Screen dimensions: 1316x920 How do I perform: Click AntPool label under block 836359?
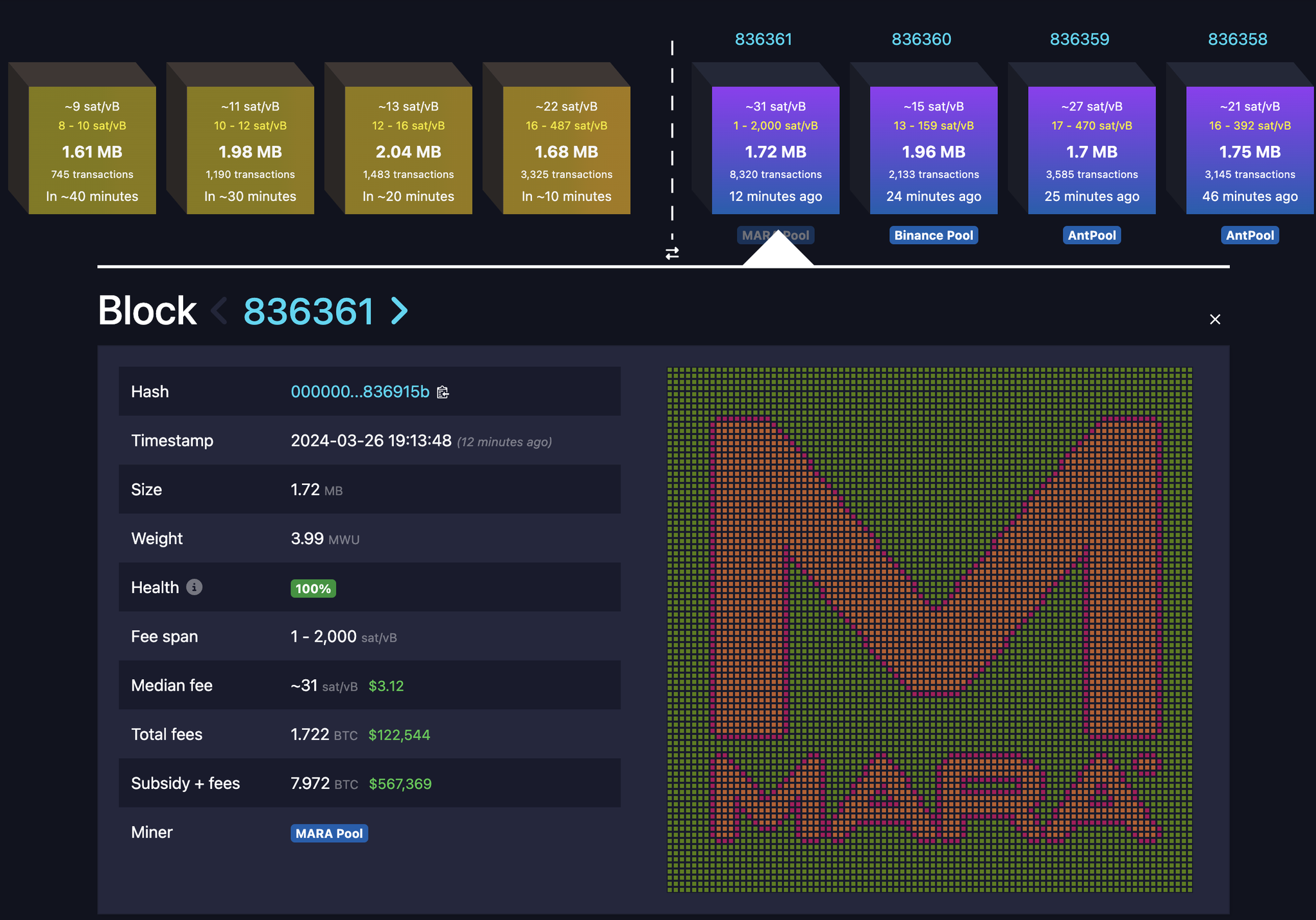pyautogui.click(x=1091, y=235)
